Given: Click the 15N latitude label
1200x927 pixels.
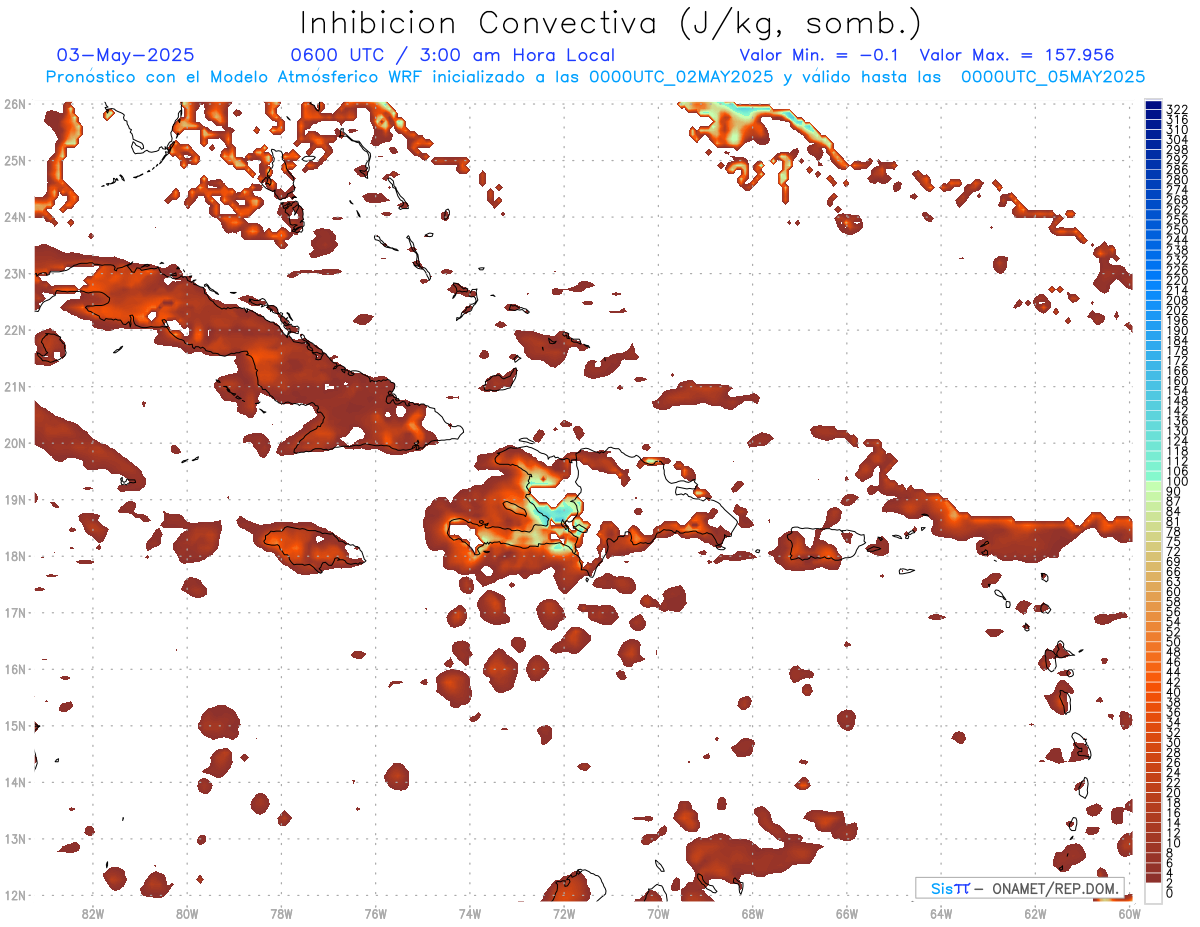Looking at the screenshot, I should tap(15, 725).
